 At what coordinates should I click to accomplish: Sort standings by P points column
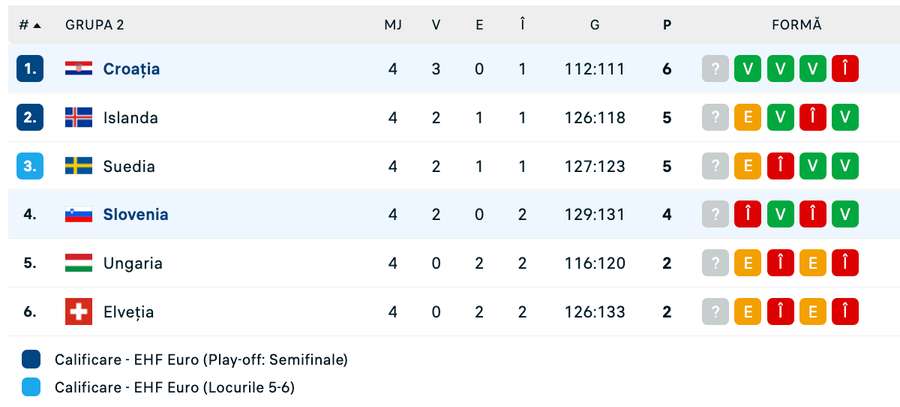[x=667, y=25]
